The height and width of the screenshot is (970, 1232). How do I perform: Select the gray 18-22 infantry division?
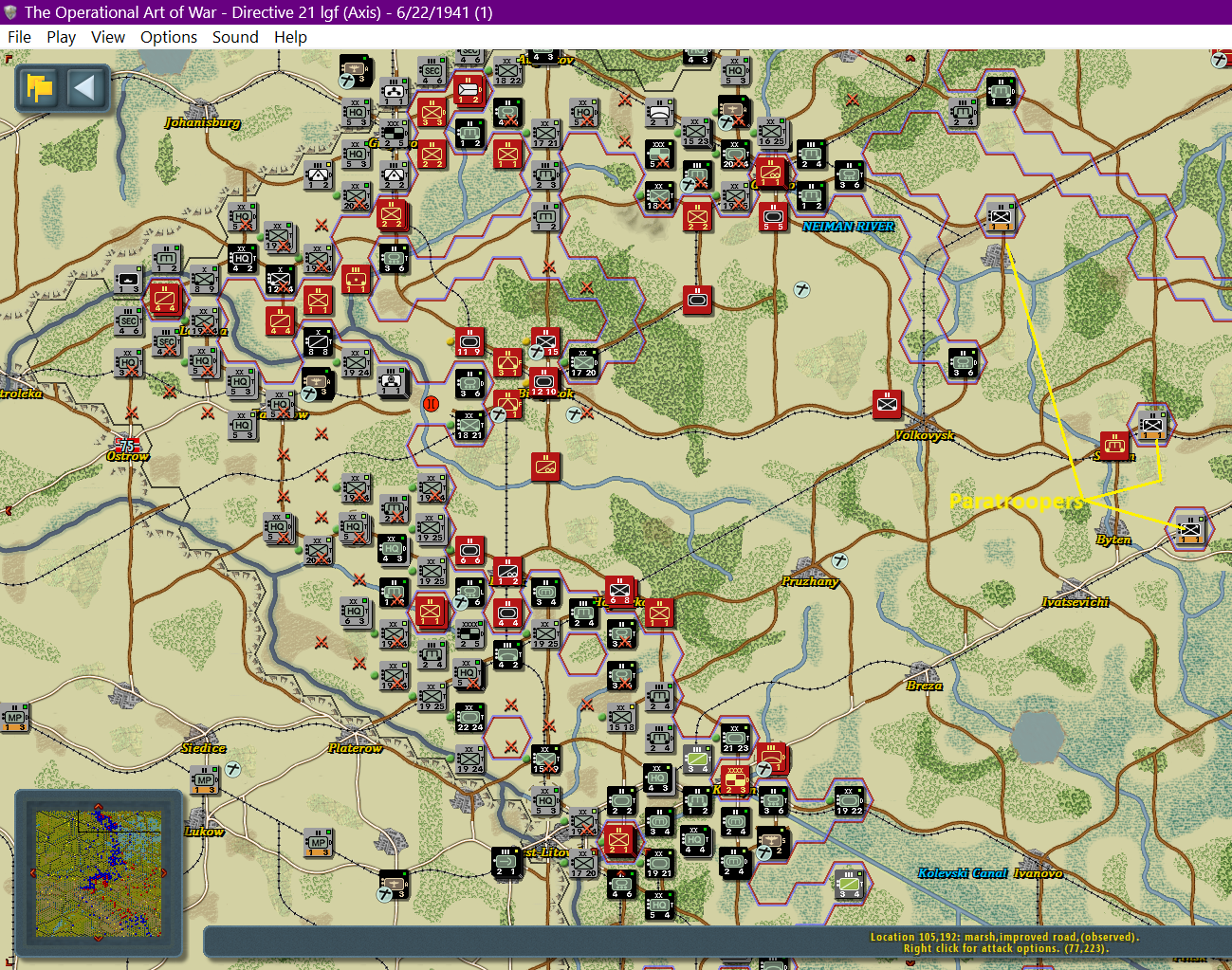coord(507,71)
